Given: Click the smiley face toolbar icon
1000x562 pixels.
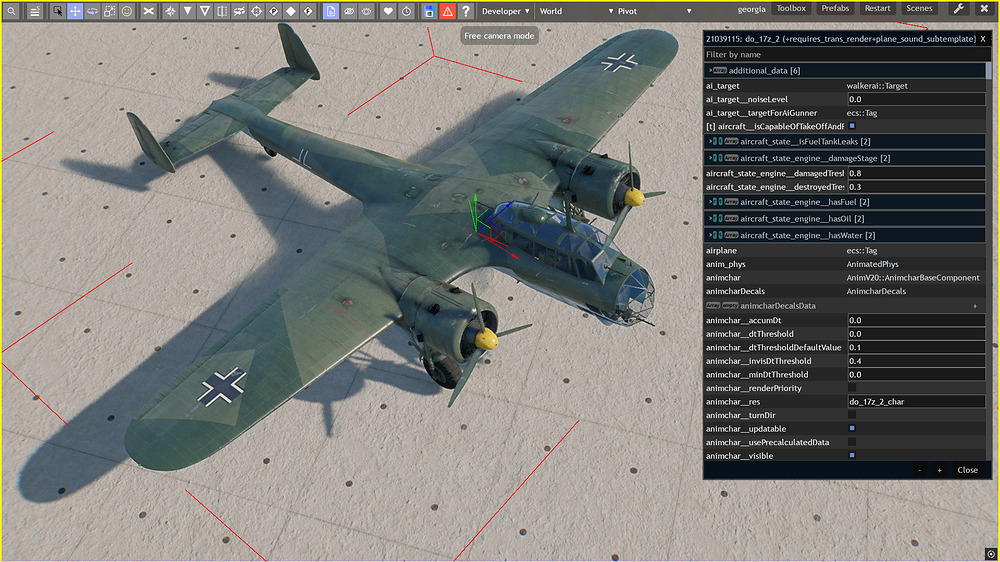Looking at the screenshot, I should (126, 11).
